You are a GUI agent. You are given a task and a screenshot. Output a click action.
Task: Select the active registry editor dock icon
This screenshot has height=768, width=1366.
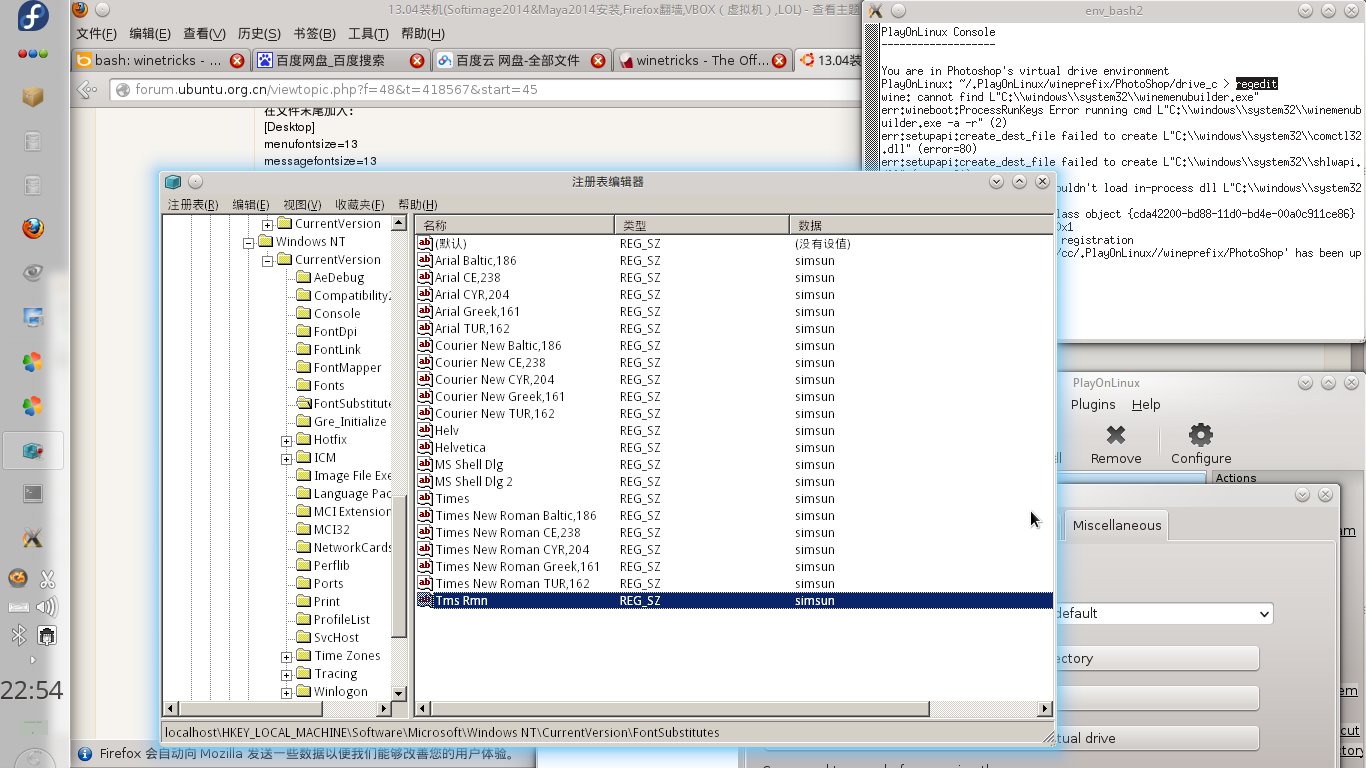tap(33, 451)
